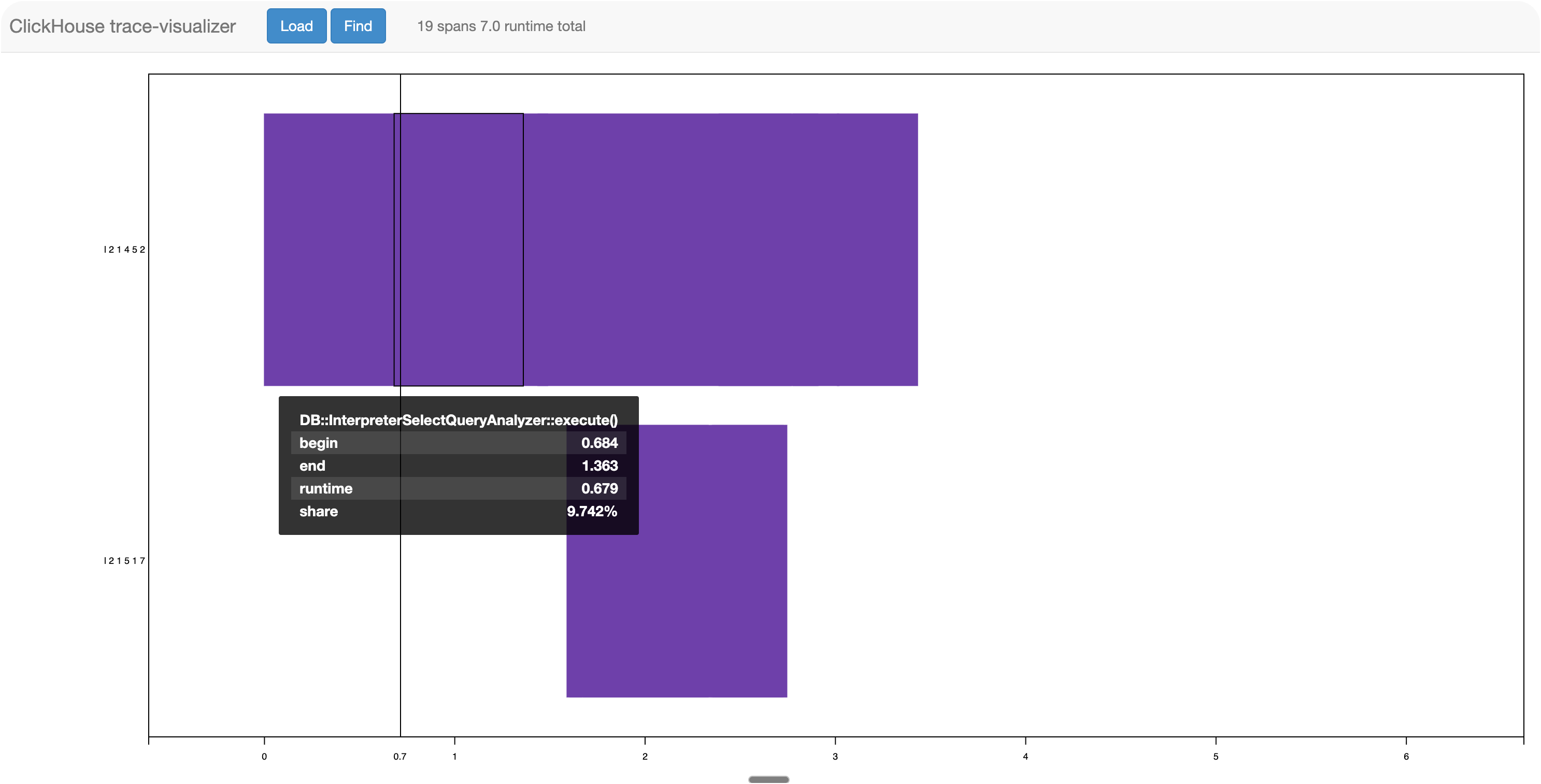
Task: Select the I21452 trace label
Action: [x=124, y=250]
